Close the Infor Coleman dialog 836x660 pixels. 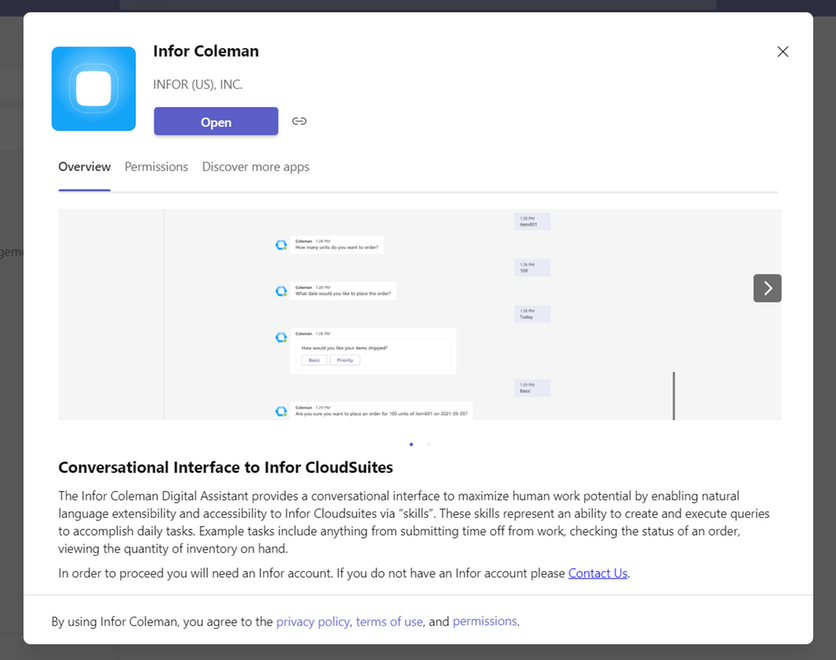click(x=783, y=52)
